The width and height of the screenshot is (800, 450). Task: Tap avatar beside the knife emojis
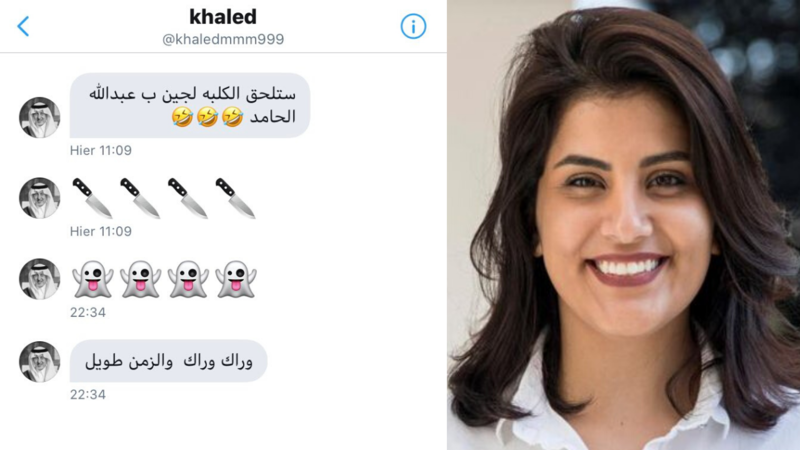[x=40, y=198]
